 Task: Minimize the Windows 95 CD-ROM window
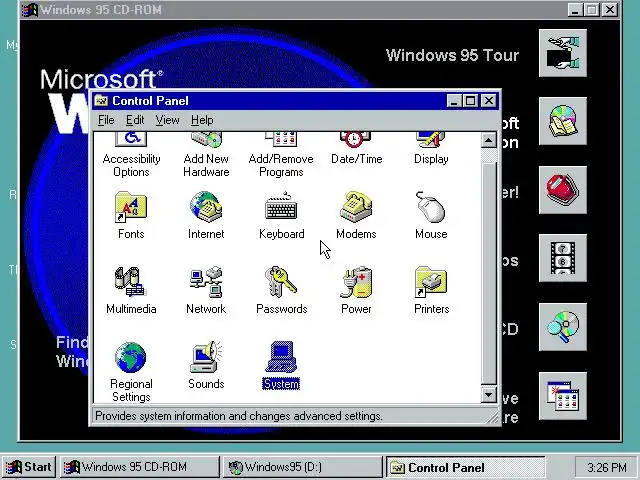pos(575,9)
